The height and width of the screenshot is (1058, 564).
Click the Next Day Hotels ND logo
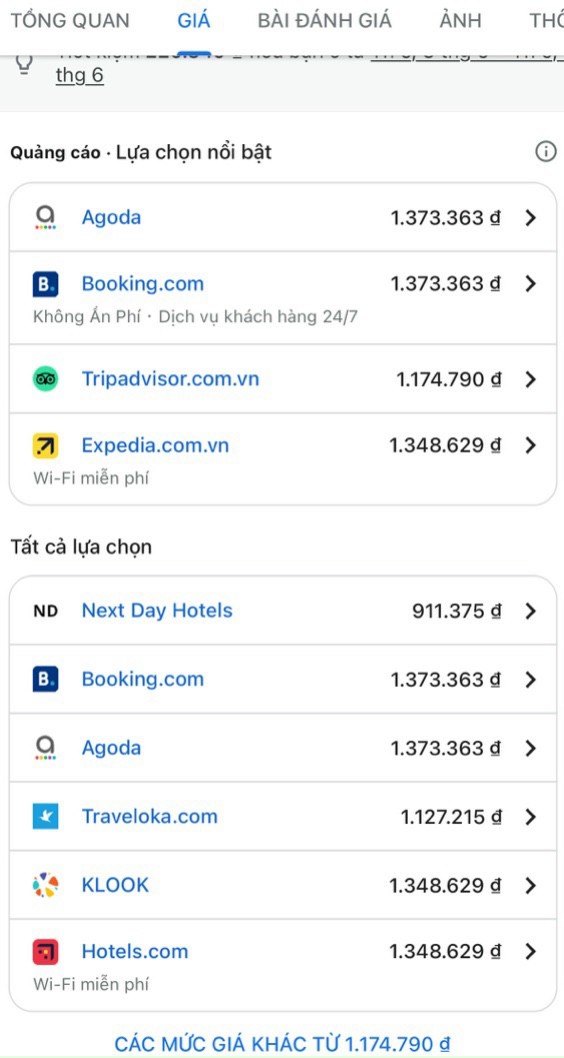tap(46, 611)
